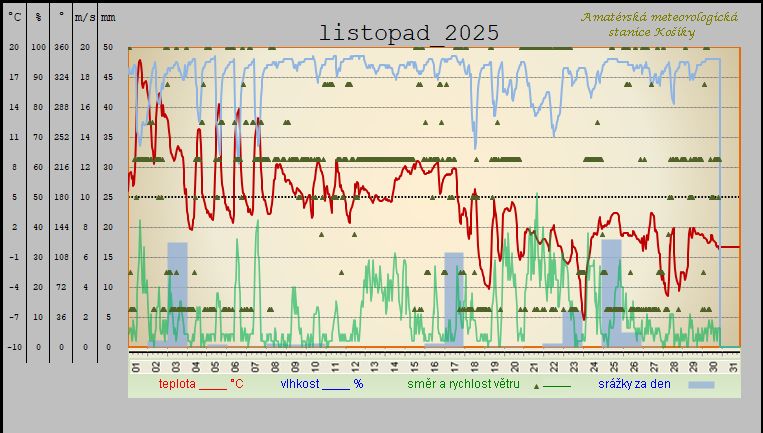
Task: Click the red line sample beside teplota
Action: tap(213, 387)
